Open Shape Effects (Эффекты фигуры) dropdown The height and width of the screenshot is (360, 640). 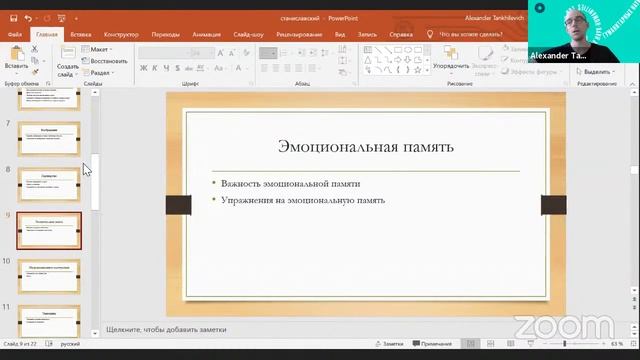[531, 71]
